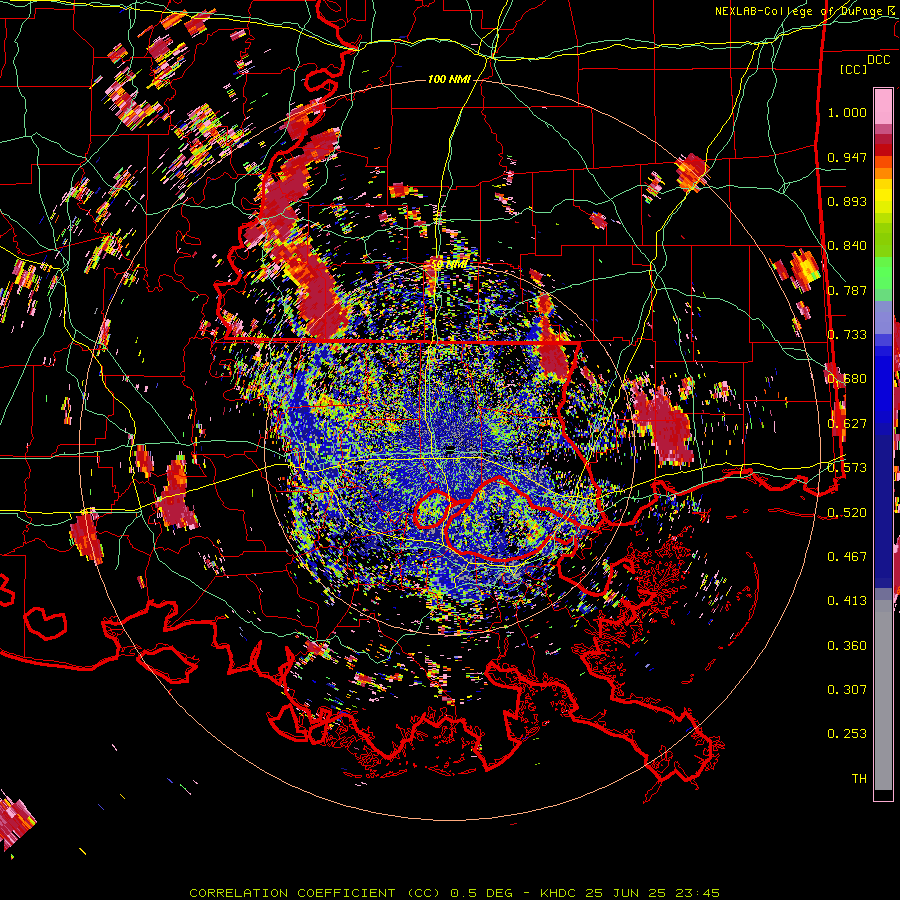Select the 0.253 legend value
Viewport: 900px width, 900px height.
coord(847,734)
